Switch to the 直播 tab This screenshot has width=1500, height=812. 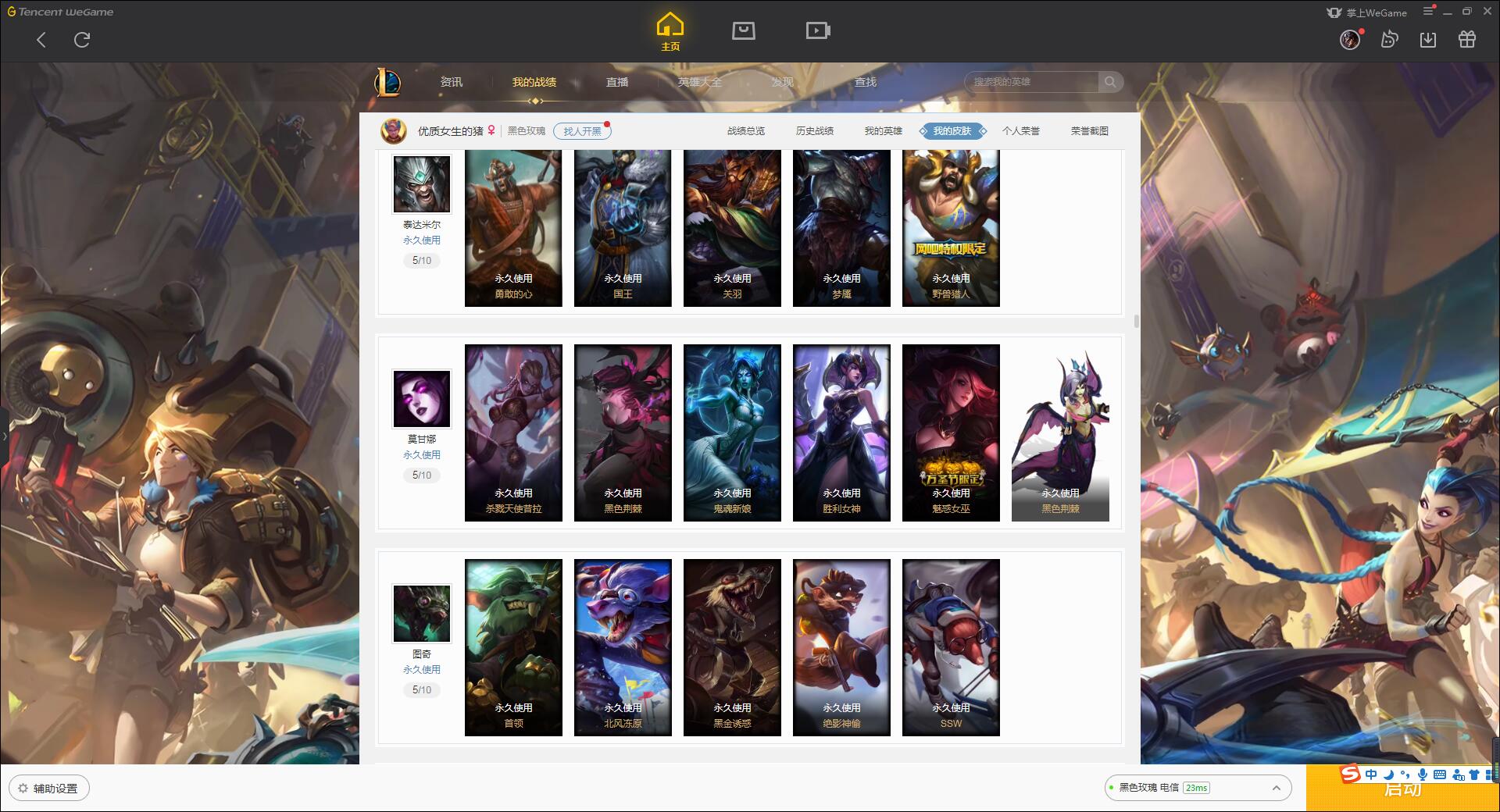[617, 82]
